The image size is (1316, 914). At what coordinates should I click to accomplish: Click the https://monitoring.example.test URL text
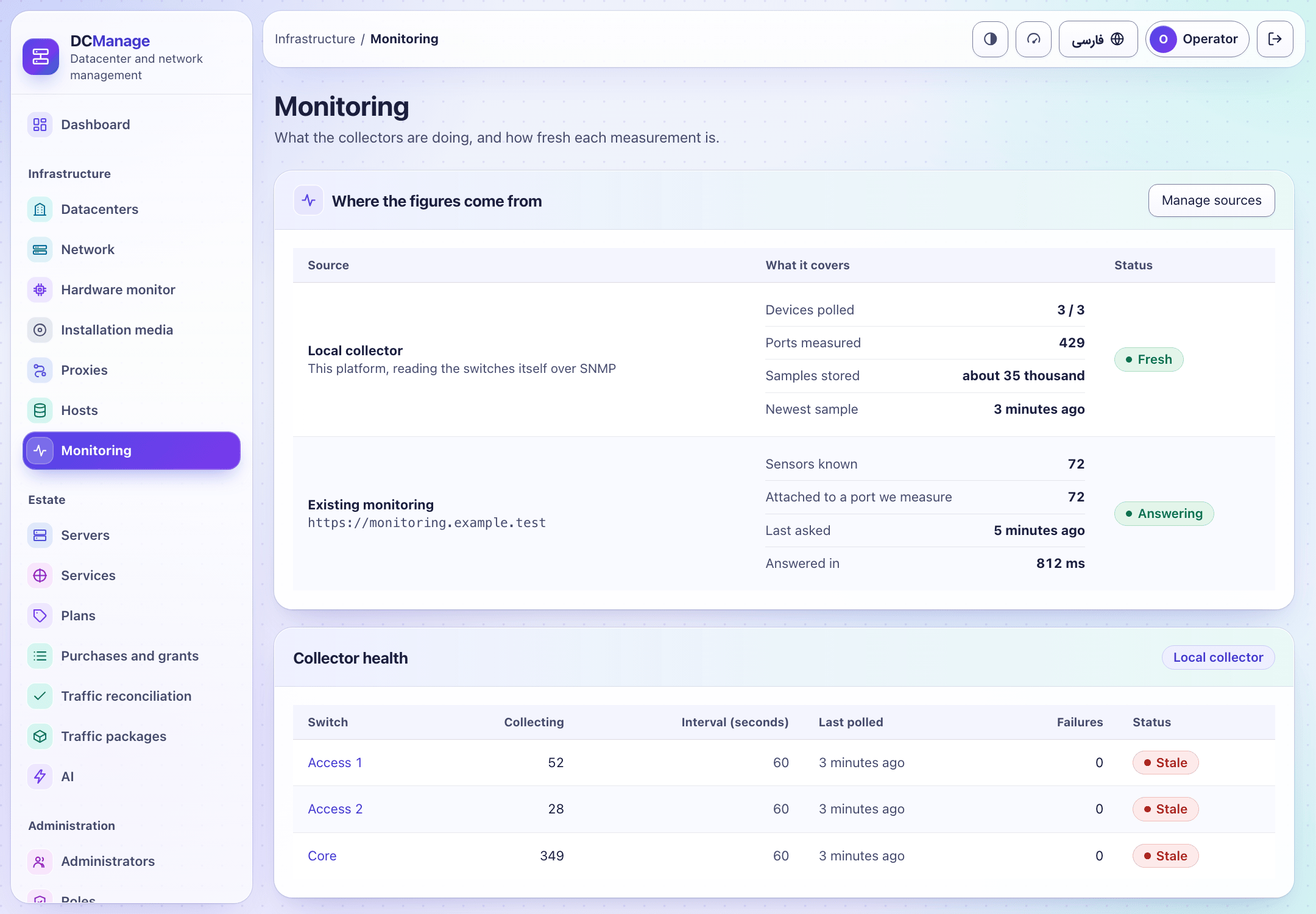tap(426, 523)
